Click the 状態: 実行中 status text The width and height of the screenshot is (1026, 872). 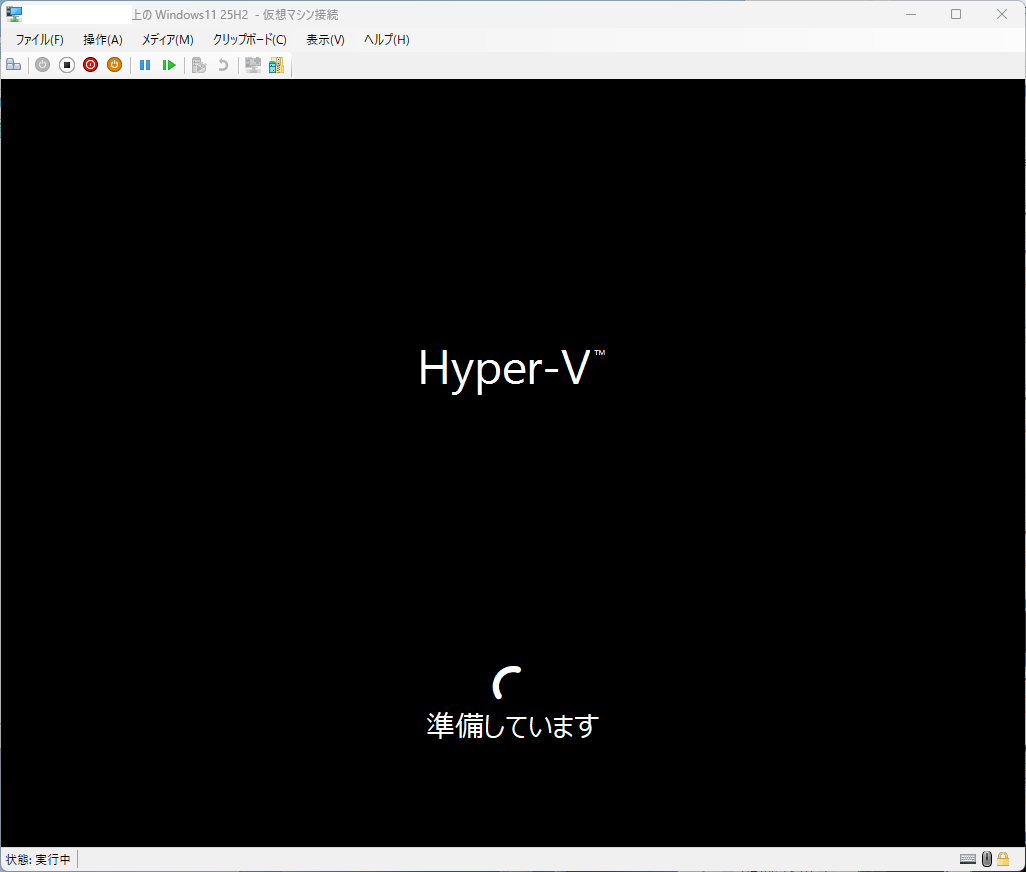[x=38, y=860]
